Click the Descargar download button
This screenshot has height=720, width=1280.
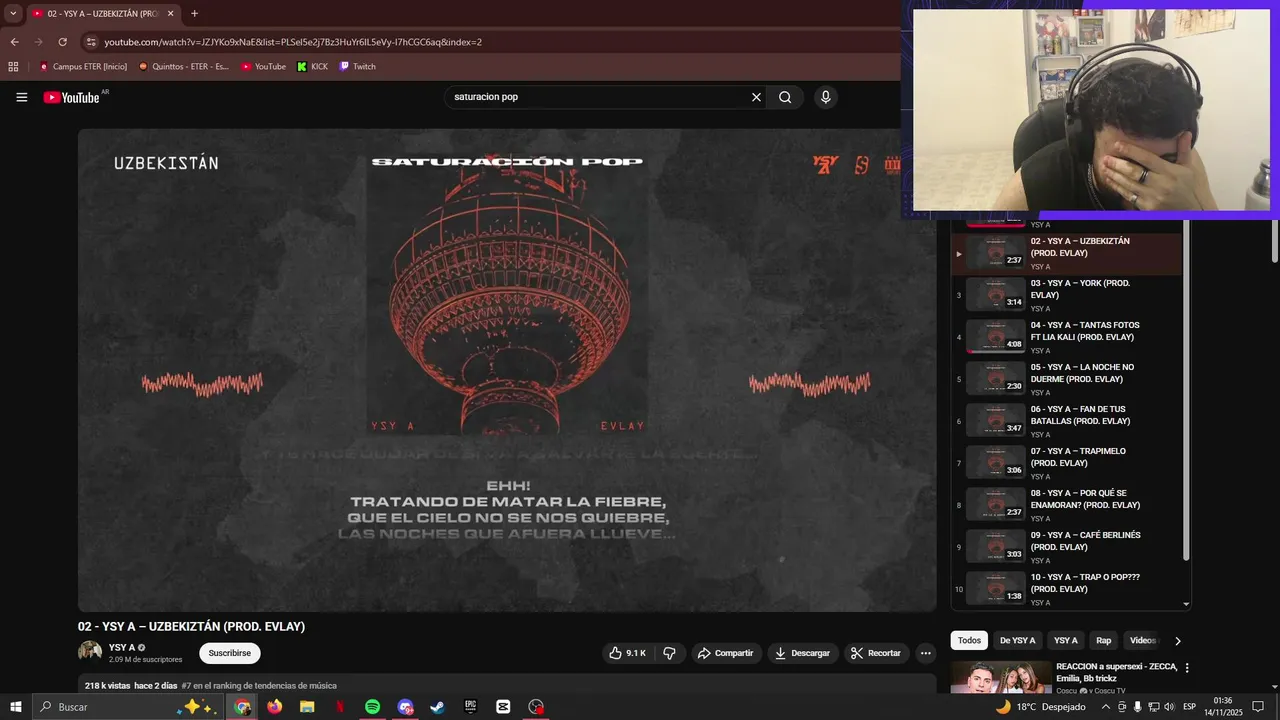click(803, 653)
